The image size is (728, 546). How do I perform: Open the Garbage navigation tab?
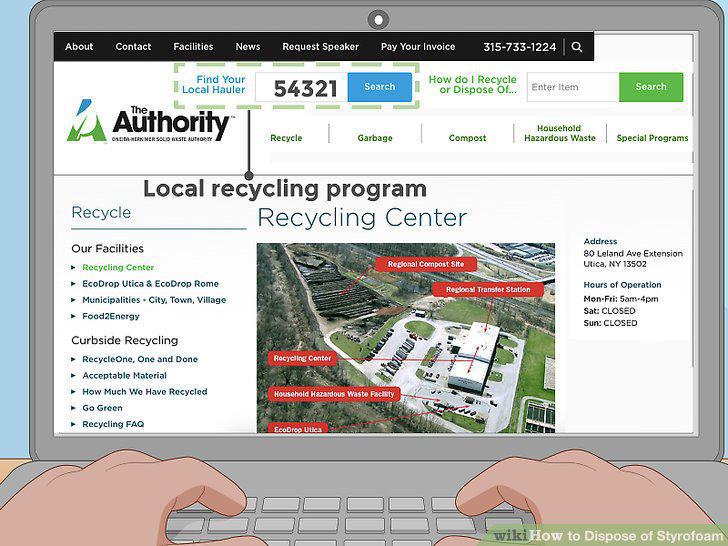(375, 138)
